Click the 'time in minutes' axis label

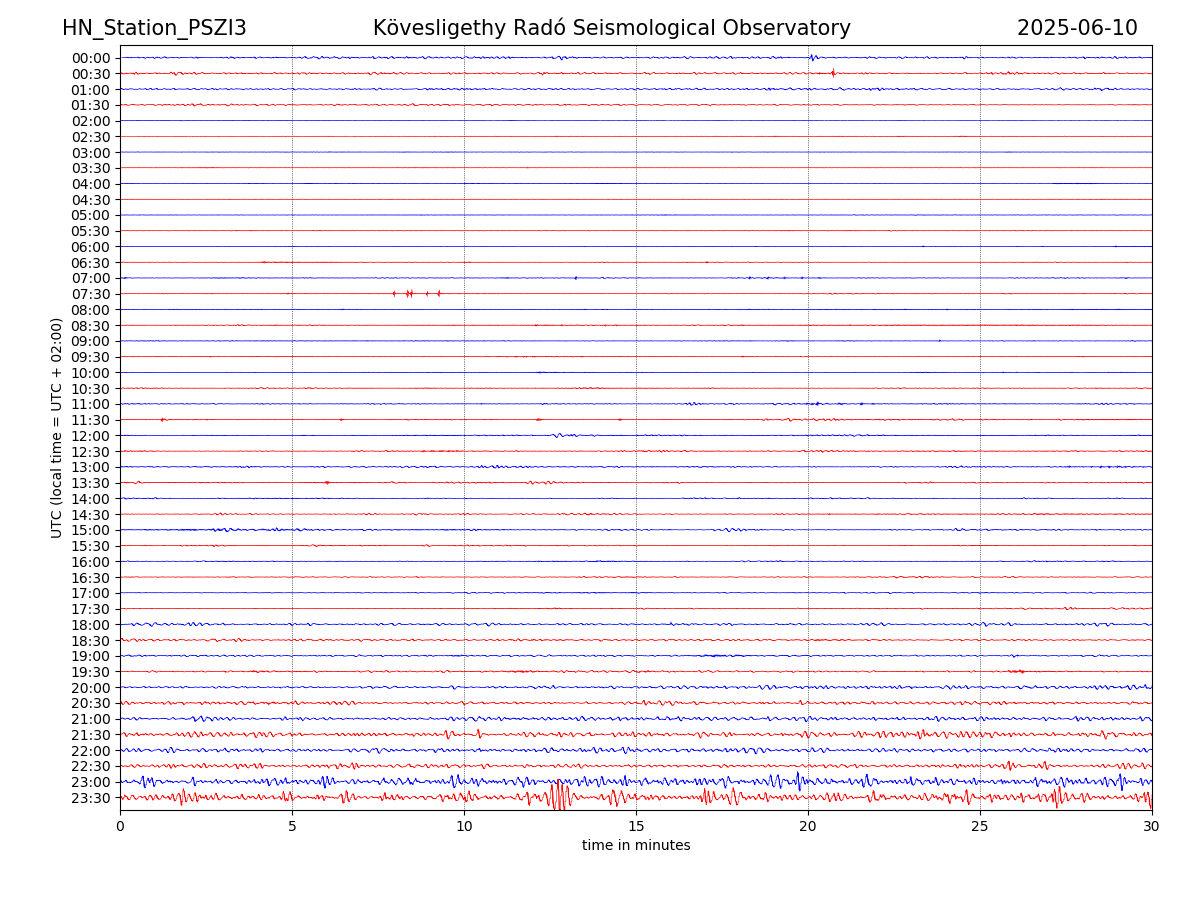pyautogui.click(x=636, y=845)
